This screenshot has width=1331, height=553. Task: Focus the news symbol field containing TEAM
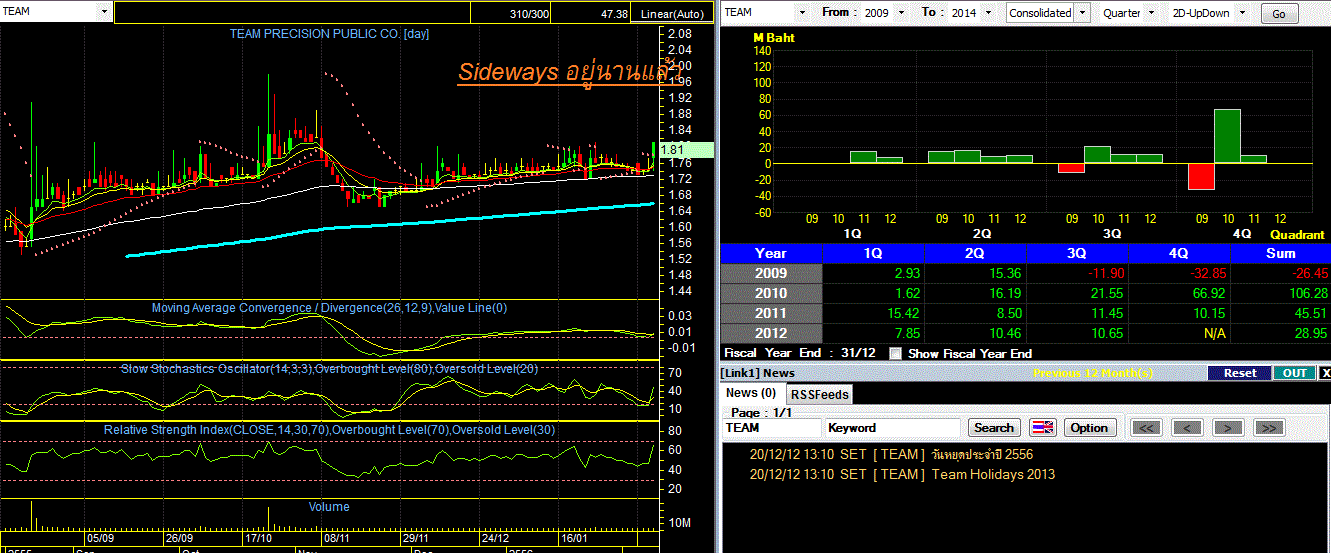click(x=772, y=428)
